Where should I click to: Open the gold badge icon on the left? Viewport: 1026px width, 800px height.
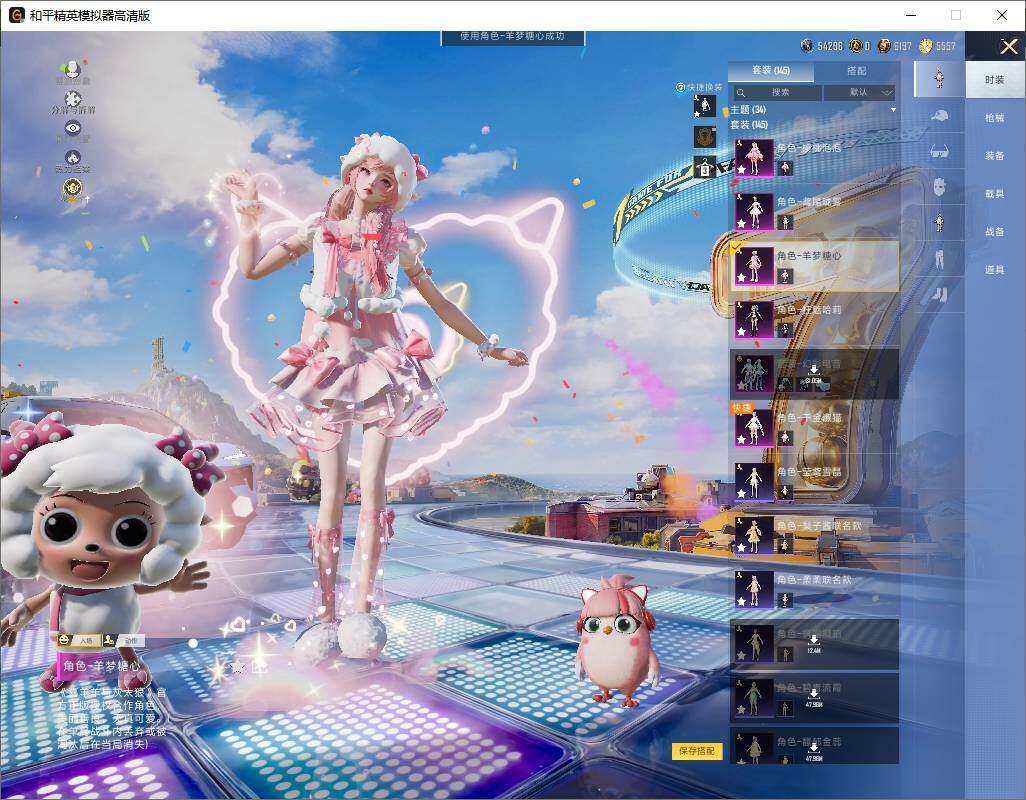point(73,190)
